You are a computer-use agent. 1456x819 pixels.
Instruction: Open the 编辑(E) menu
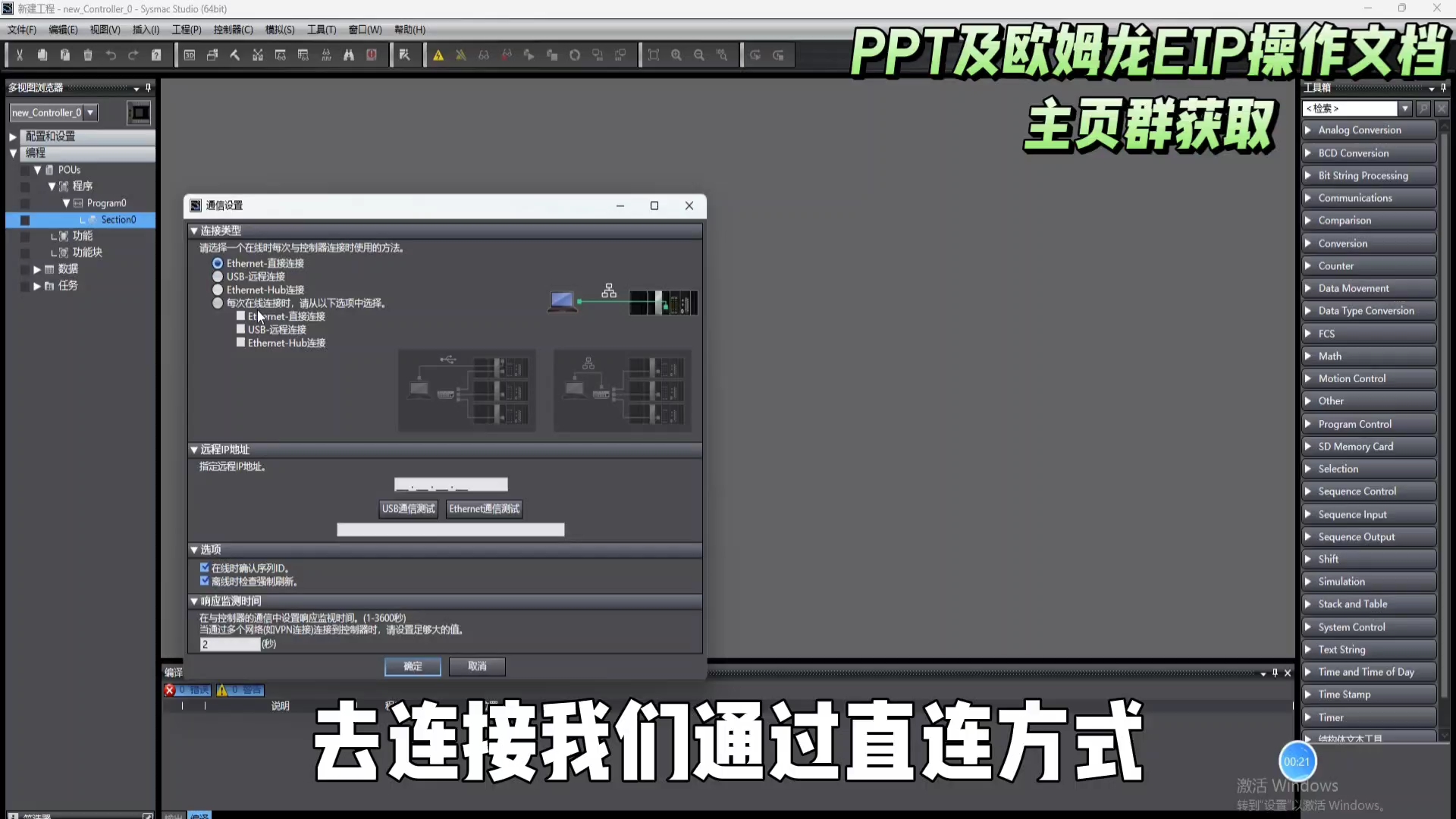pyautogui.click(x=63, y=30)
